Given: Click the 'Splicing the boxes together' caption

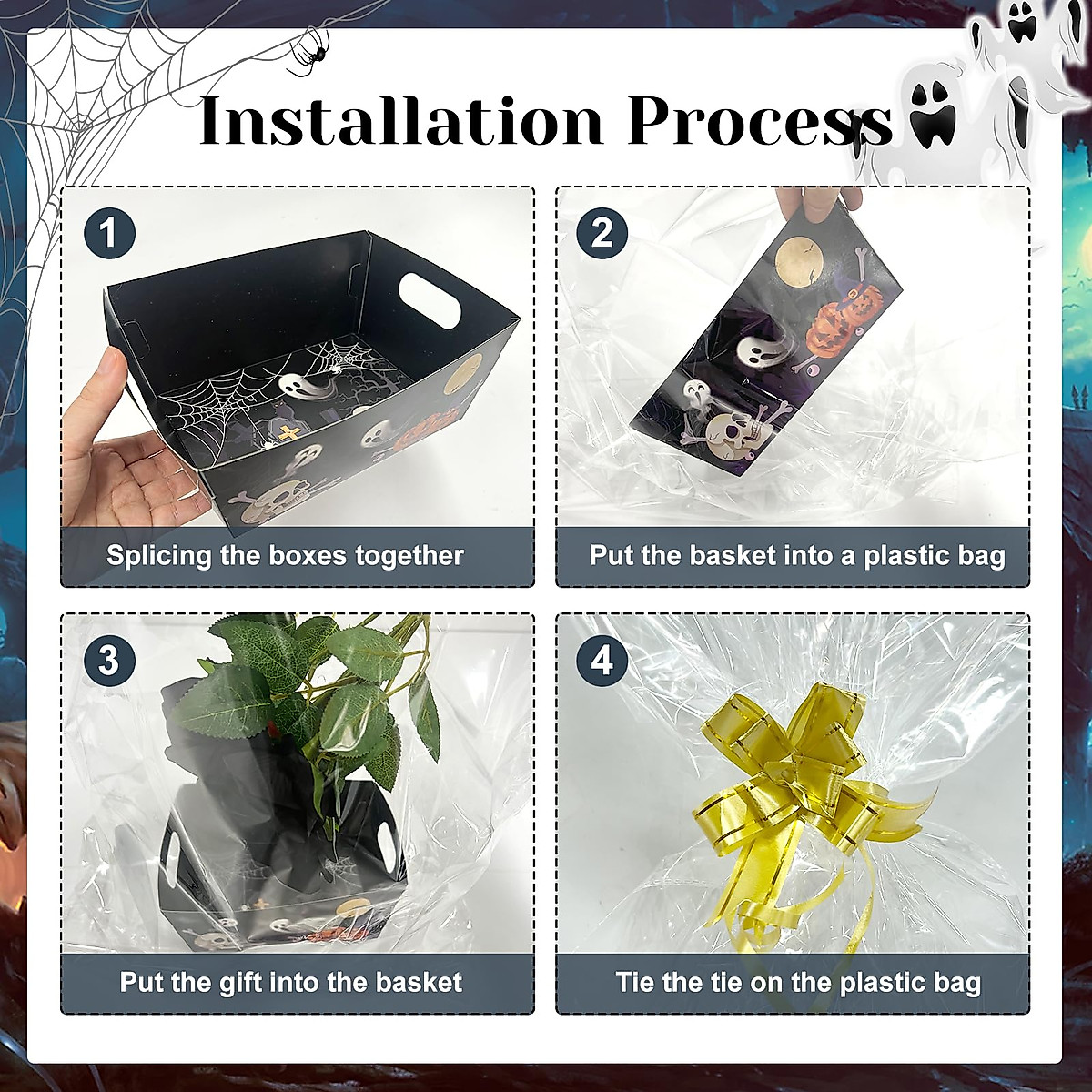Looking at the screenshot, I should coord(285,555).
